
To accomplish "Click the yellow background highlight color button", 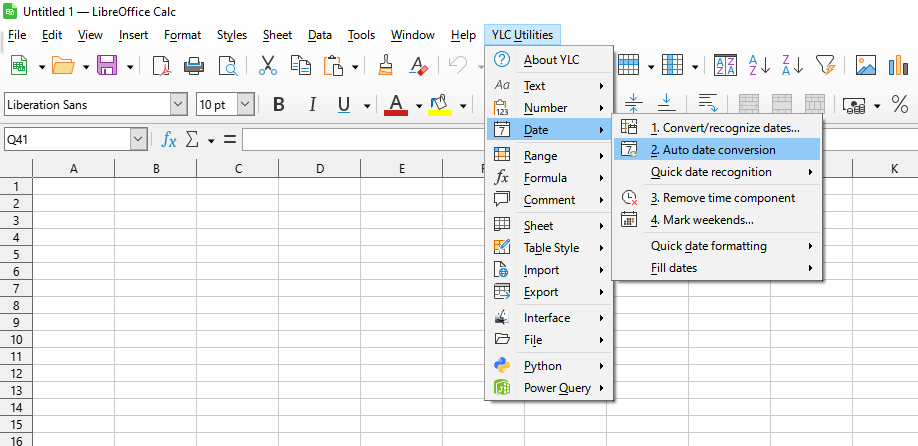I will (438, 105).
